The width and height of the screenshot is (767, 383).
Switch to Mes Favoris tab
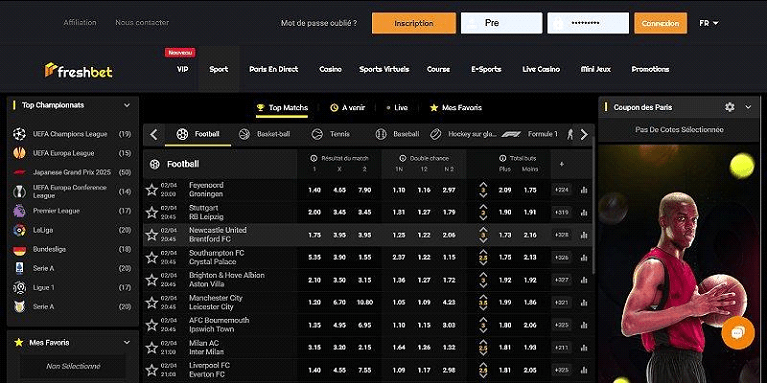(455, 108)
